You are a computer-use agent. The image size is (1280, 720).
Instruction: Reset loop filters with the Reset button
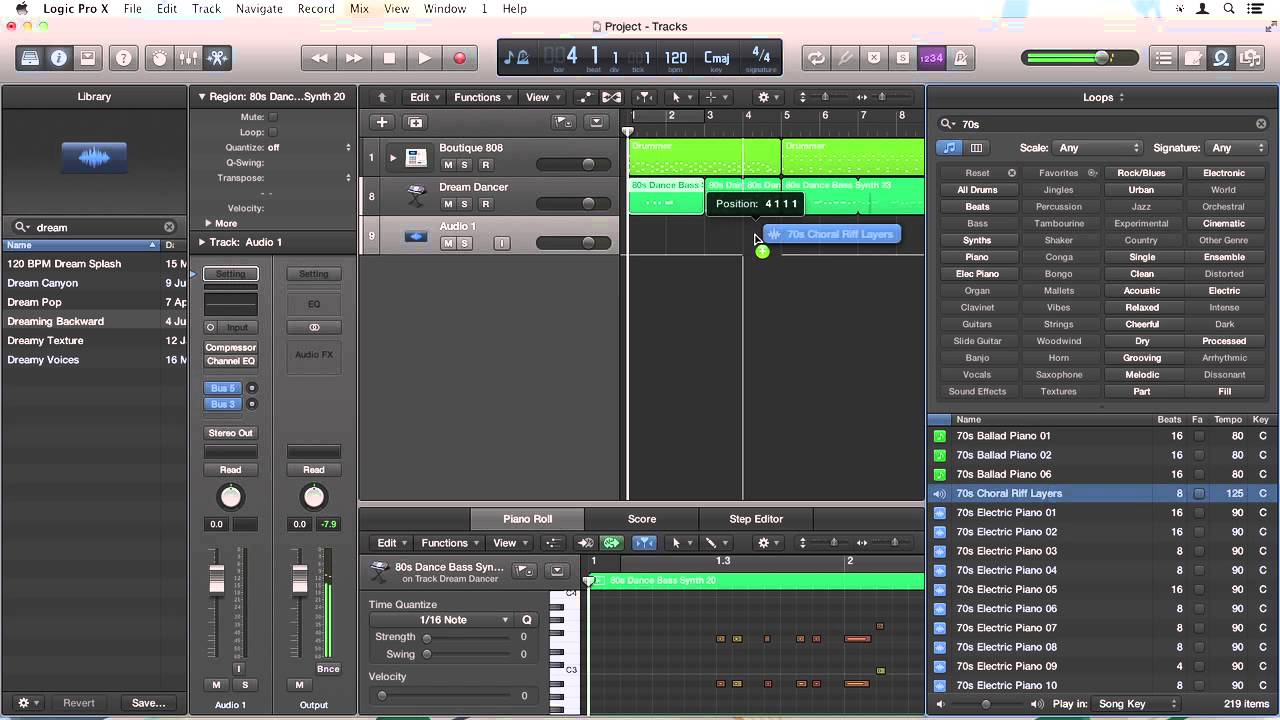tap(977, 173)
